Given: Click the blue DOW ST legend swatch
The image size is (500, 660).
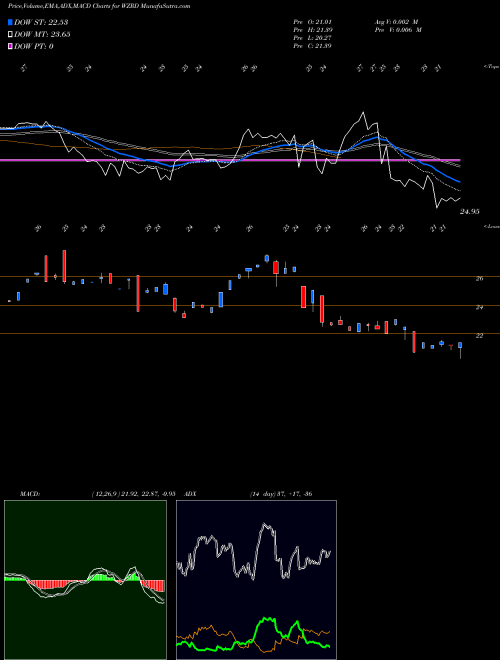Looking at the screenshot, I should [x=10, y=22].
